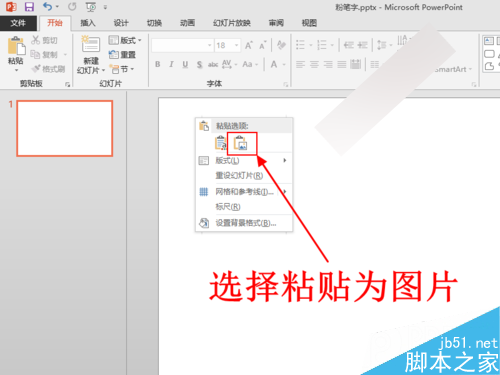Viewport: 500px width, 375px height.
Task: Open the font color dropdown arrow
Action: 284,64
